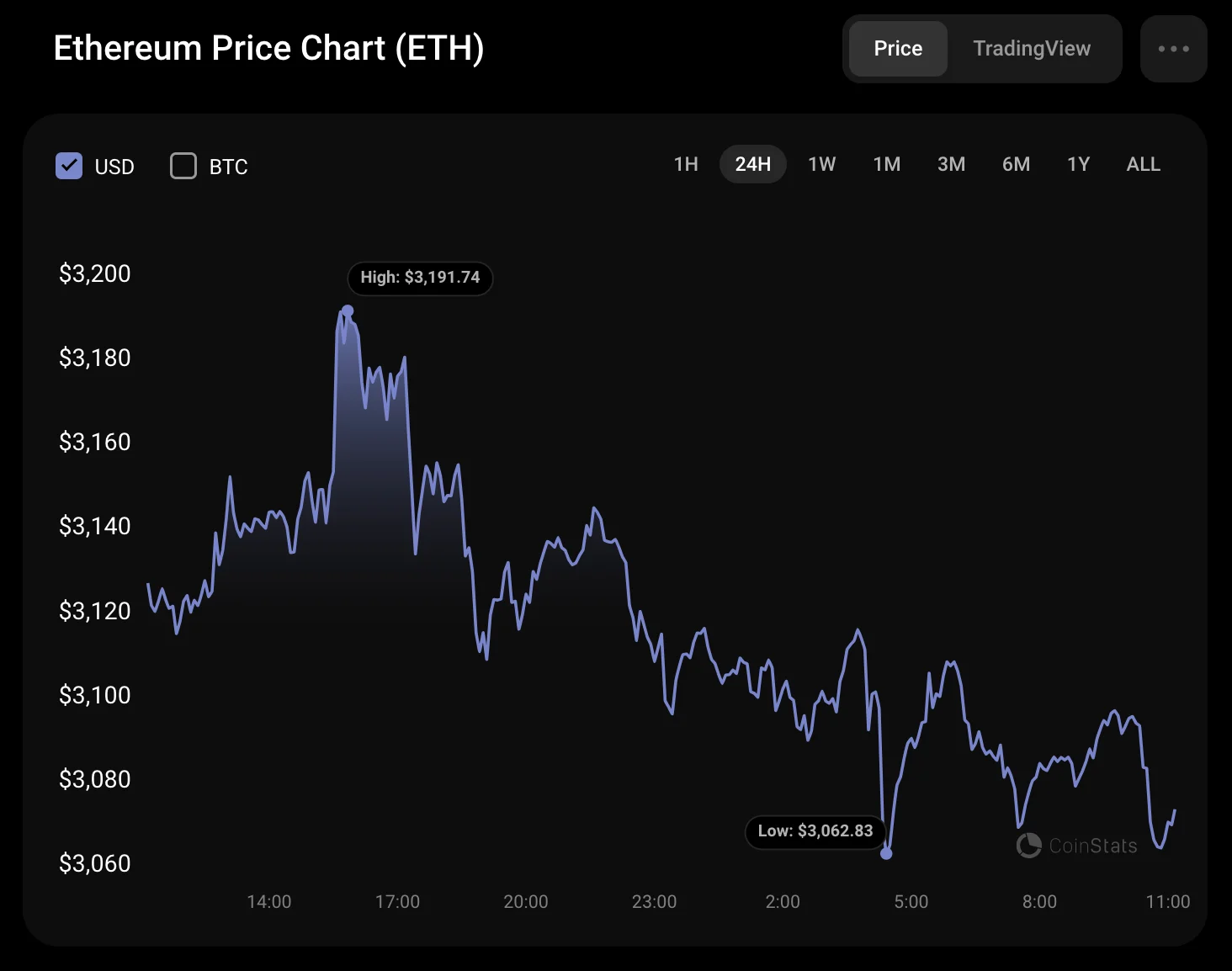
Task: Display the 1Y chart range
Action: 1078,164
